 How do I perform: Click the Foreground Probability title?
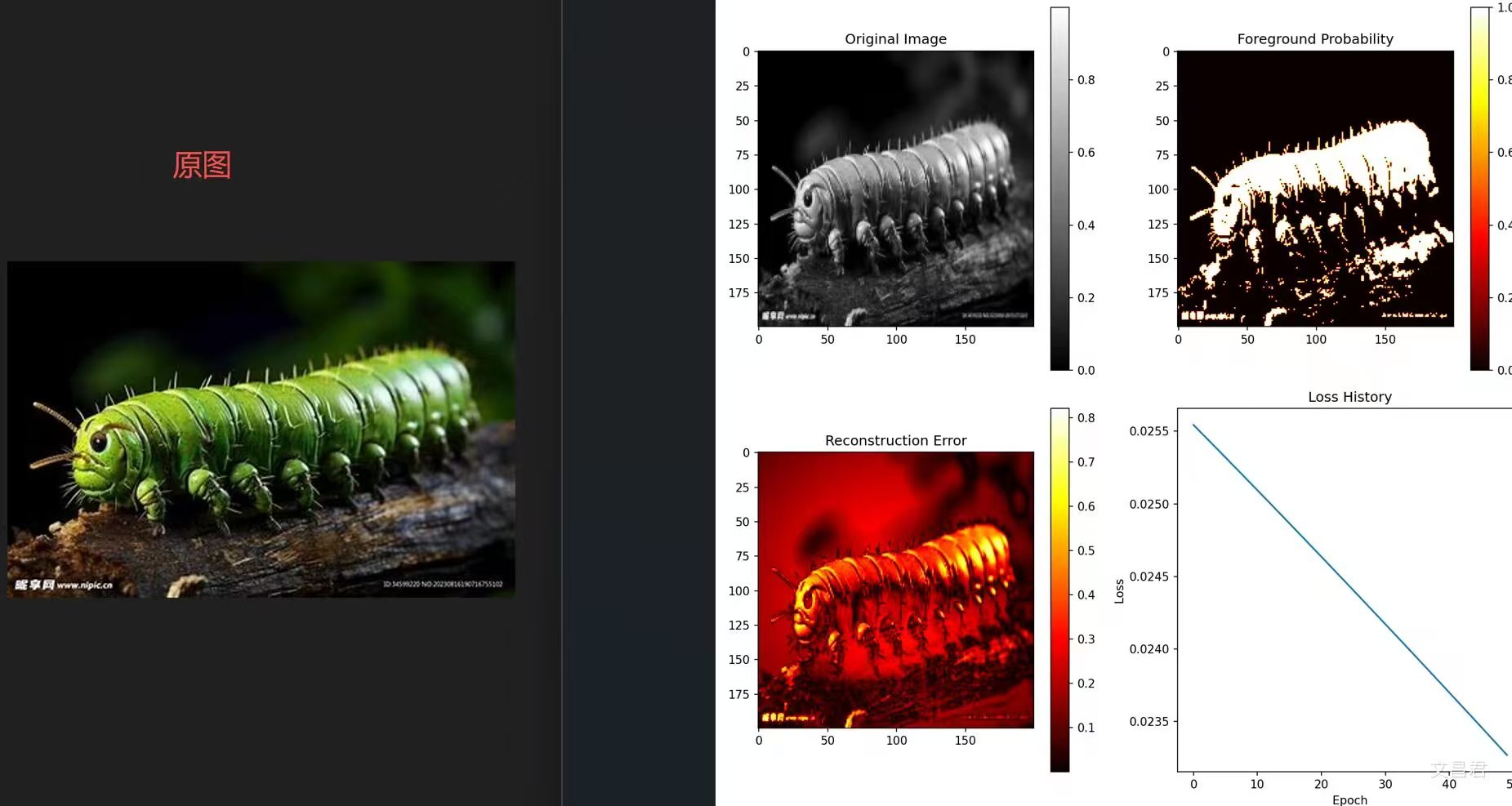point(1314,38)
